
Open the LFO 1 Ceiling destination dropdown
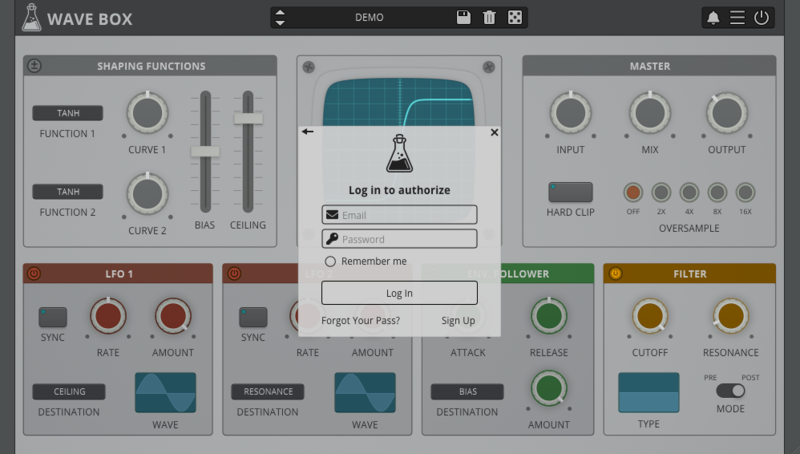coord(68,392)
